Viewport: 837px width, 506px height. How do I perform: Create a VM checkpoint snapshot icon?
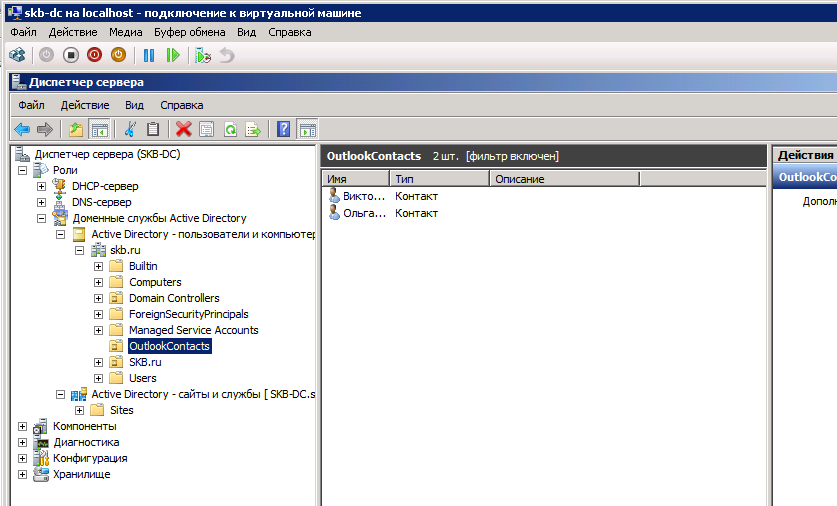[203, 55]
